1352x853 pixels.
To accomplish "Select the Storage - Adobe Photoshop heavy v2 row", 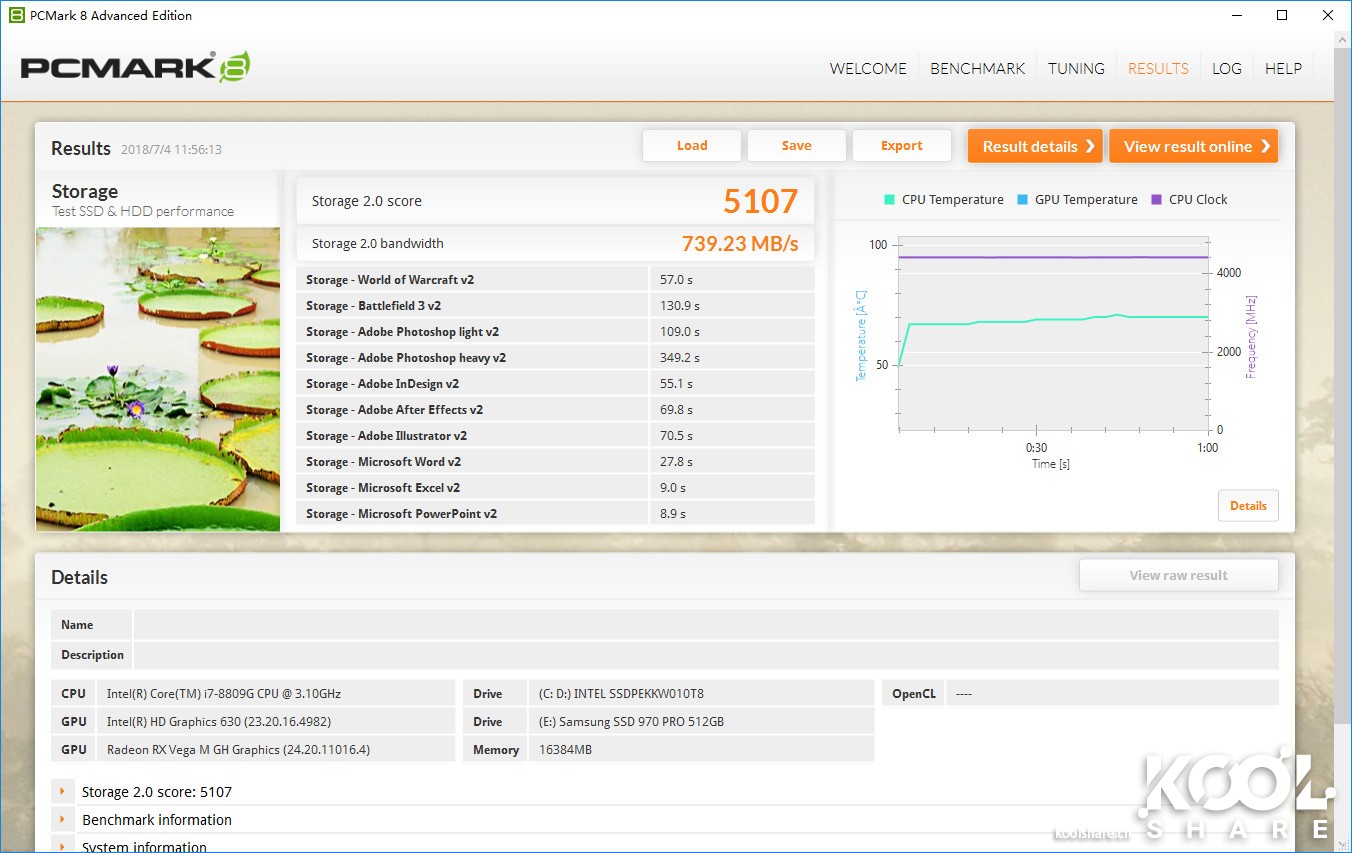I will point(555,358).
